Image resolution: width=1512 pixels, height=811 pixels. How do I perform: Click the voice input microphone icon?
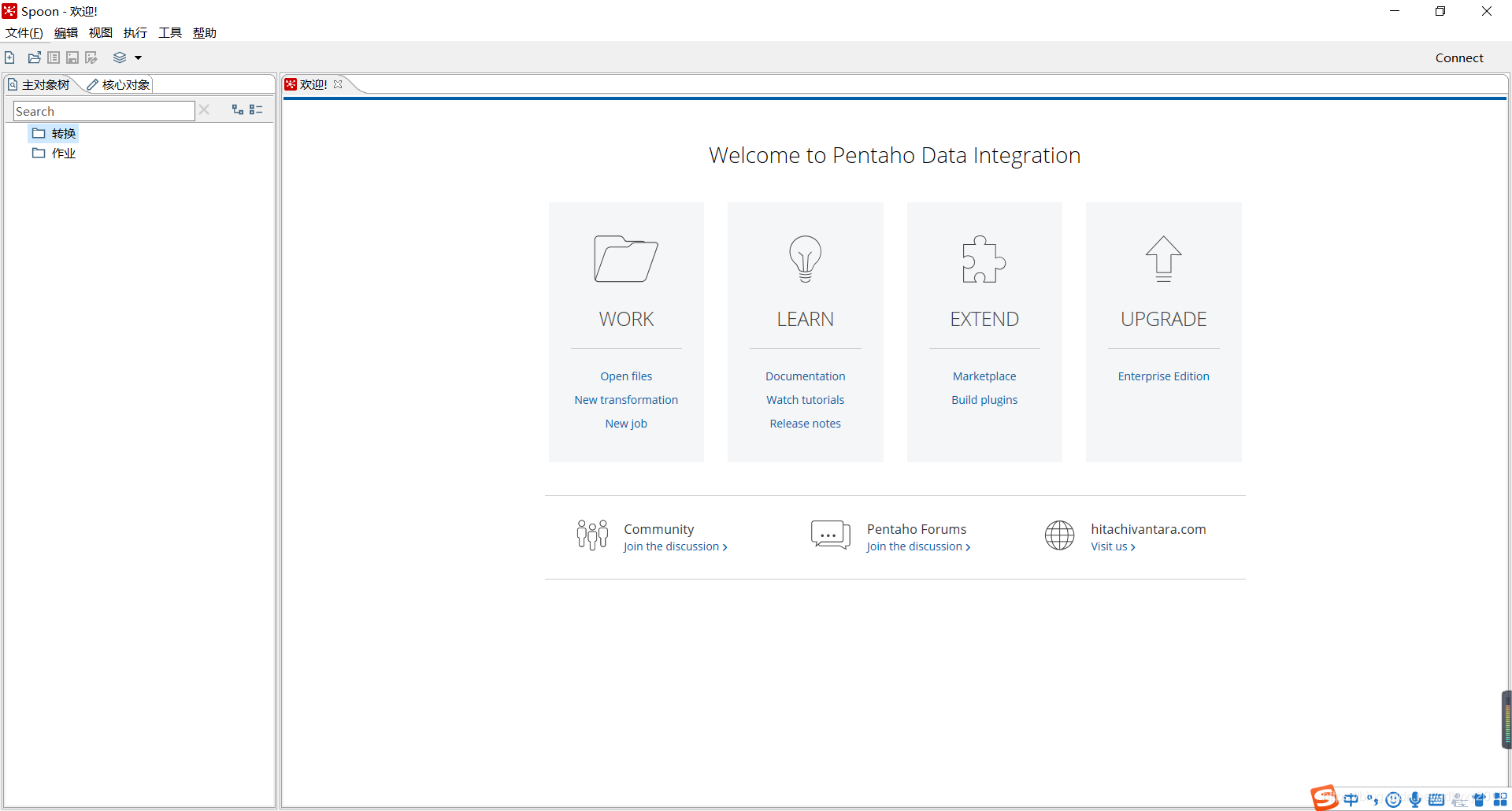(1415, 800)
